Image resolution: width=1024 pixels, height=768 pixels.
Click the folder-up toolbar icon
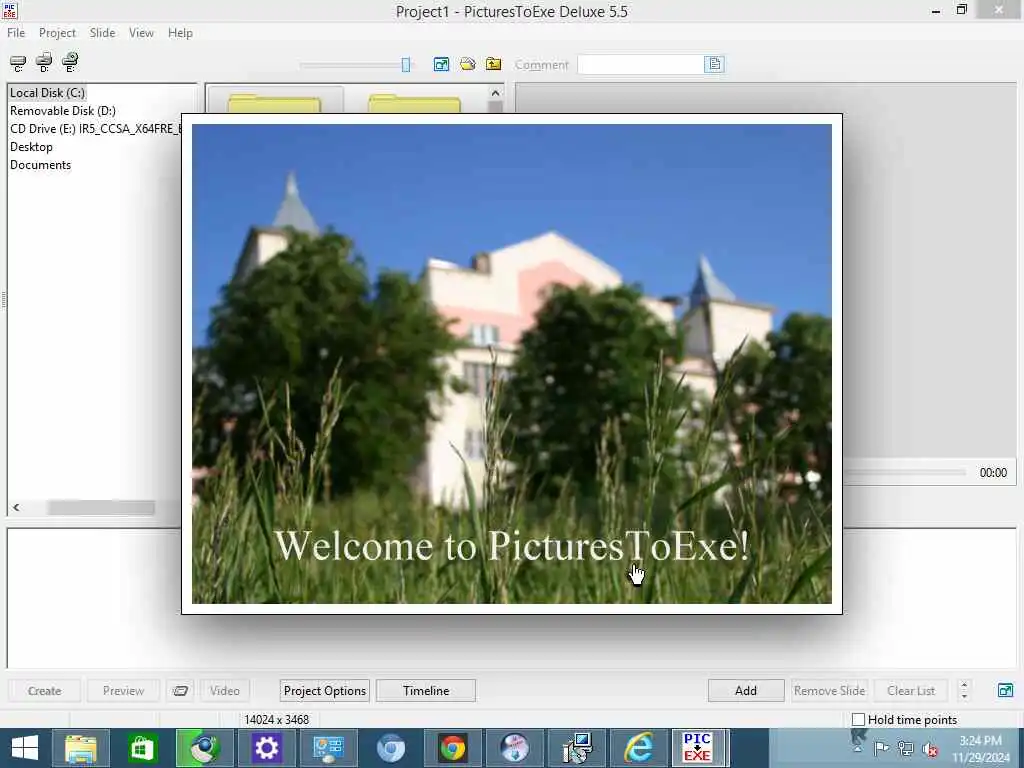point(494,64)
